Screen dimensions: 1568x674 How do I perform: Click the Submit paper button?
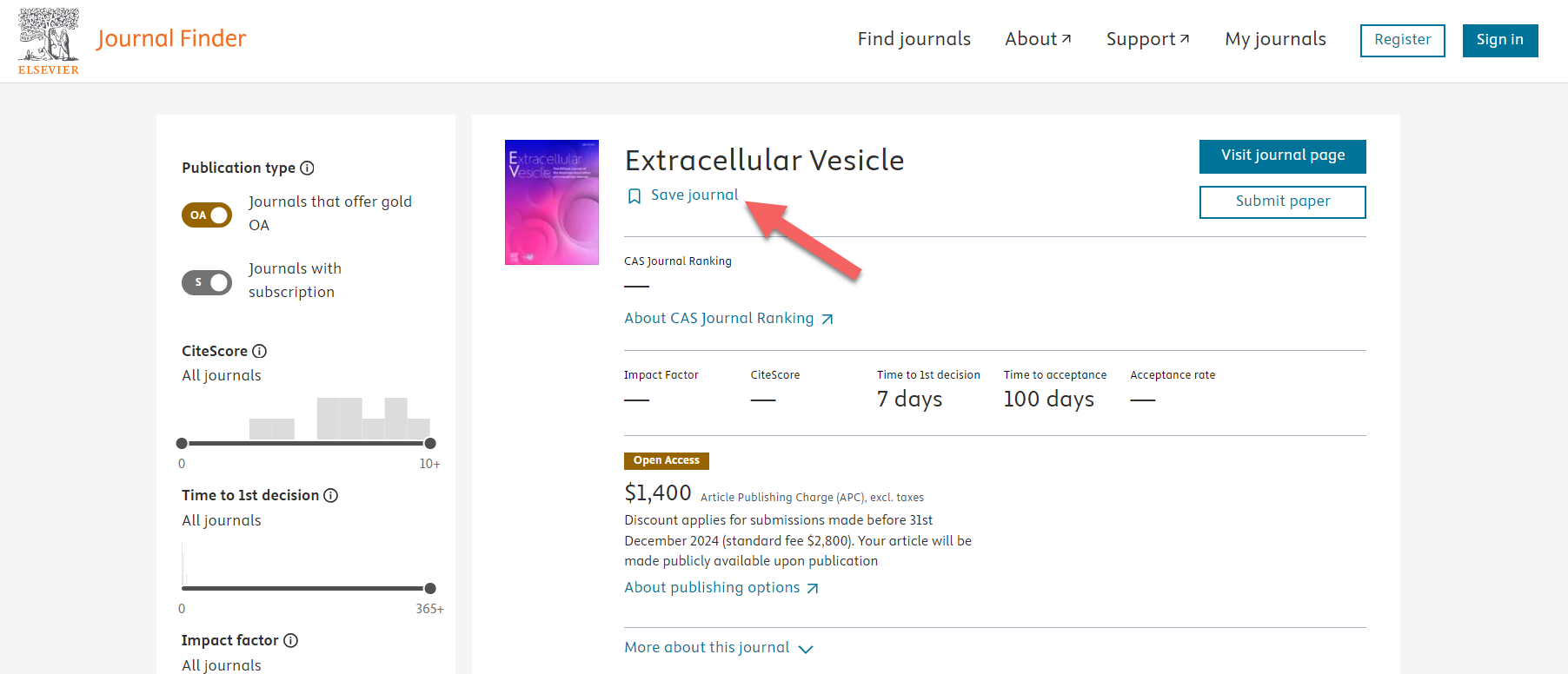coord(1282,202)
